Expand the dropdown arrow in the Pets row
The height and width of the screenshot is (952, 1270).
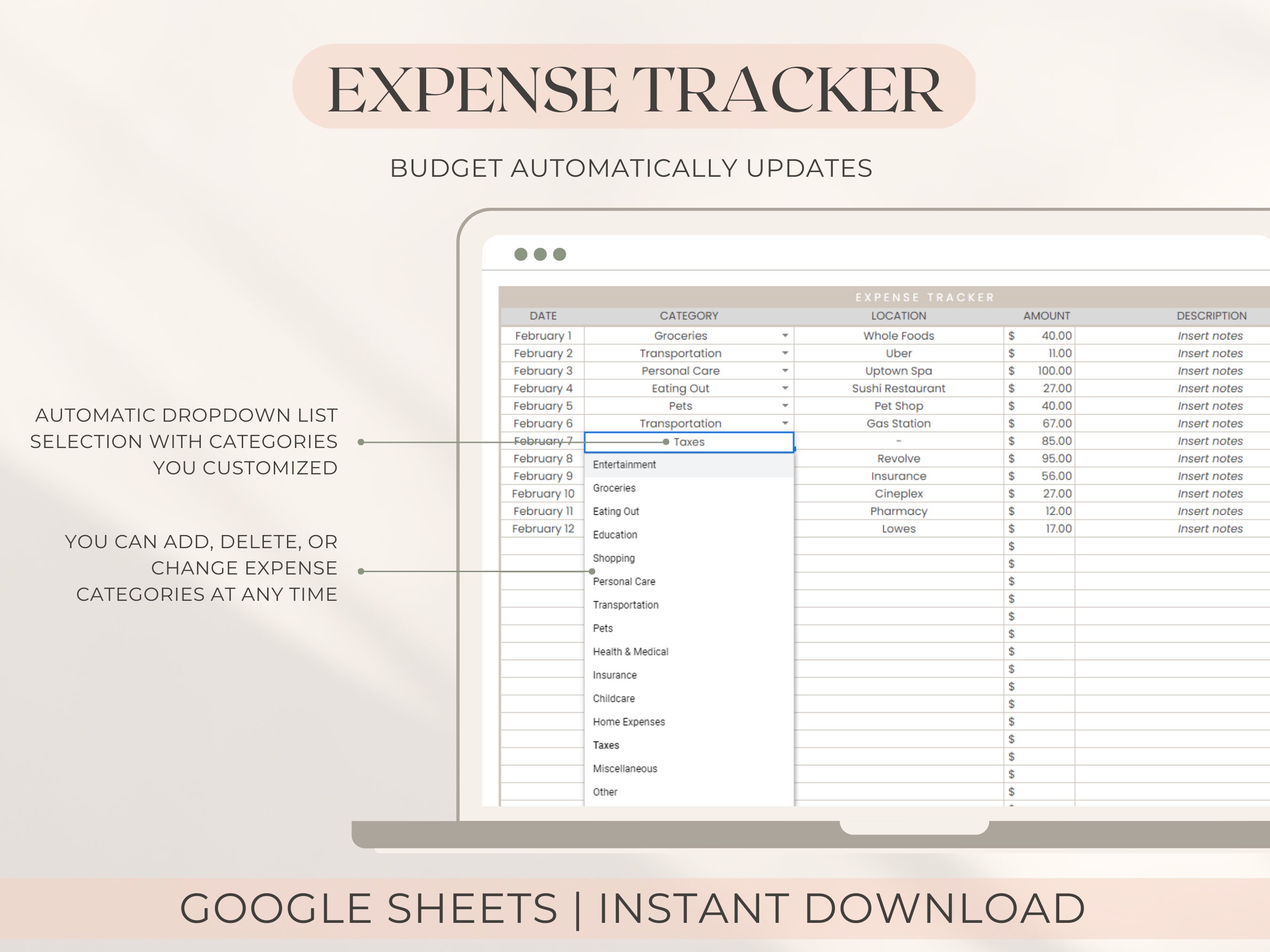pyautogui.click(x=785, y=406)
